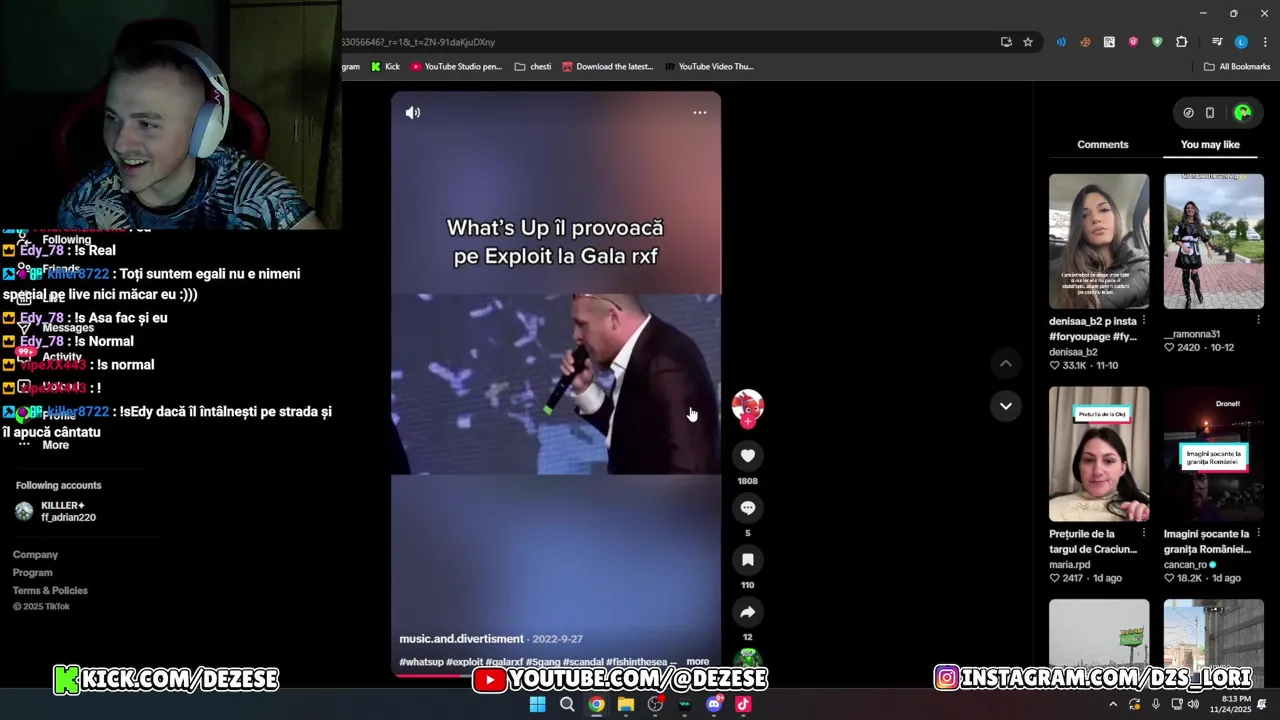Click the browser address bar URL

coord(418,42)
